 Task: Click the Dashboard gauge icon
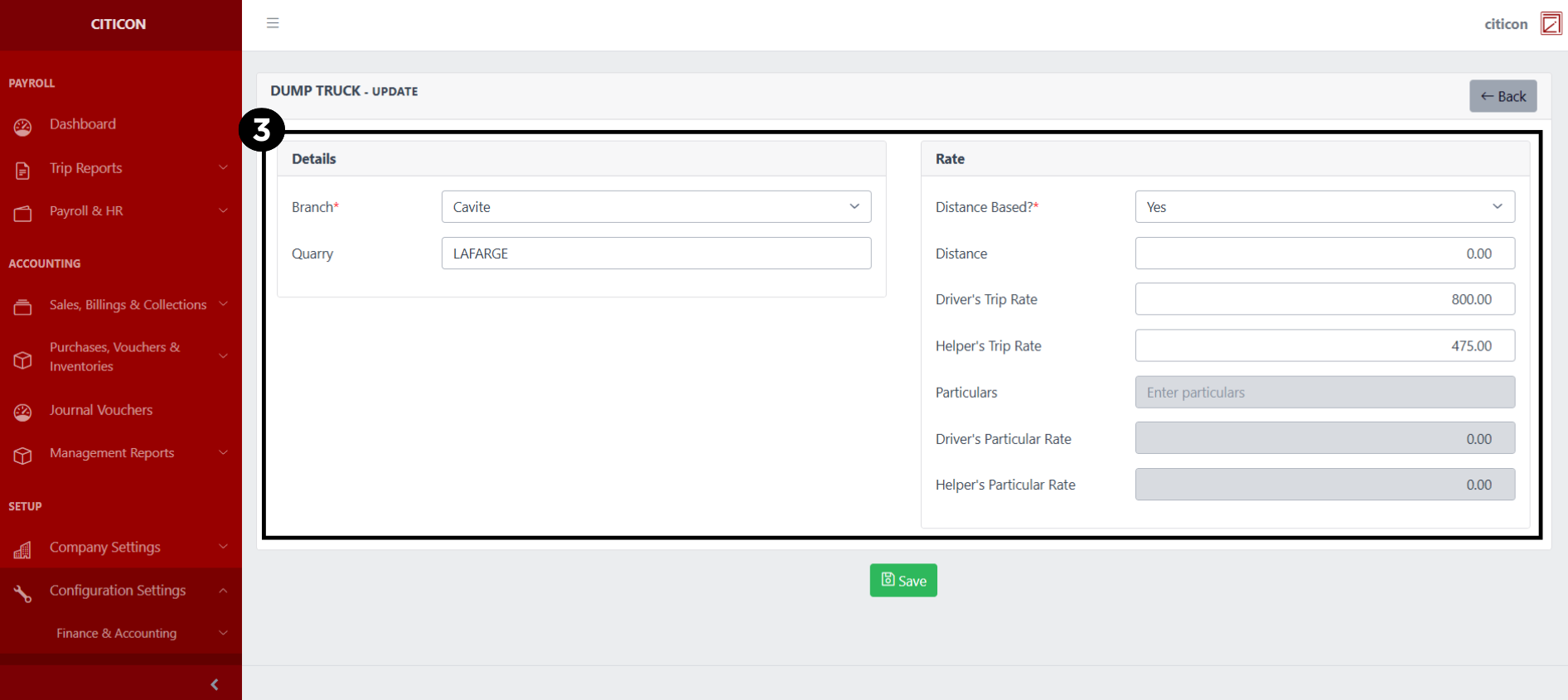point(23,127)
